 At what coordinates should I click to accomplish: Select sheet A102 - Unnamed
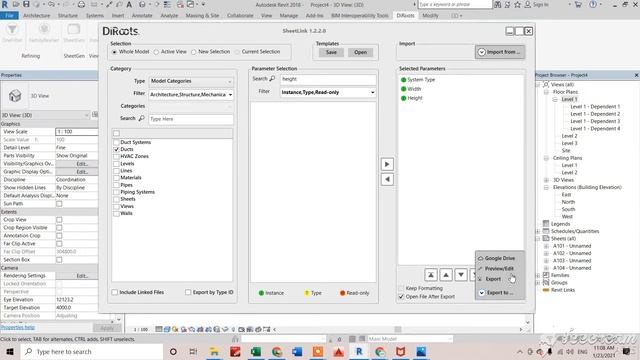tap(572, 253)
